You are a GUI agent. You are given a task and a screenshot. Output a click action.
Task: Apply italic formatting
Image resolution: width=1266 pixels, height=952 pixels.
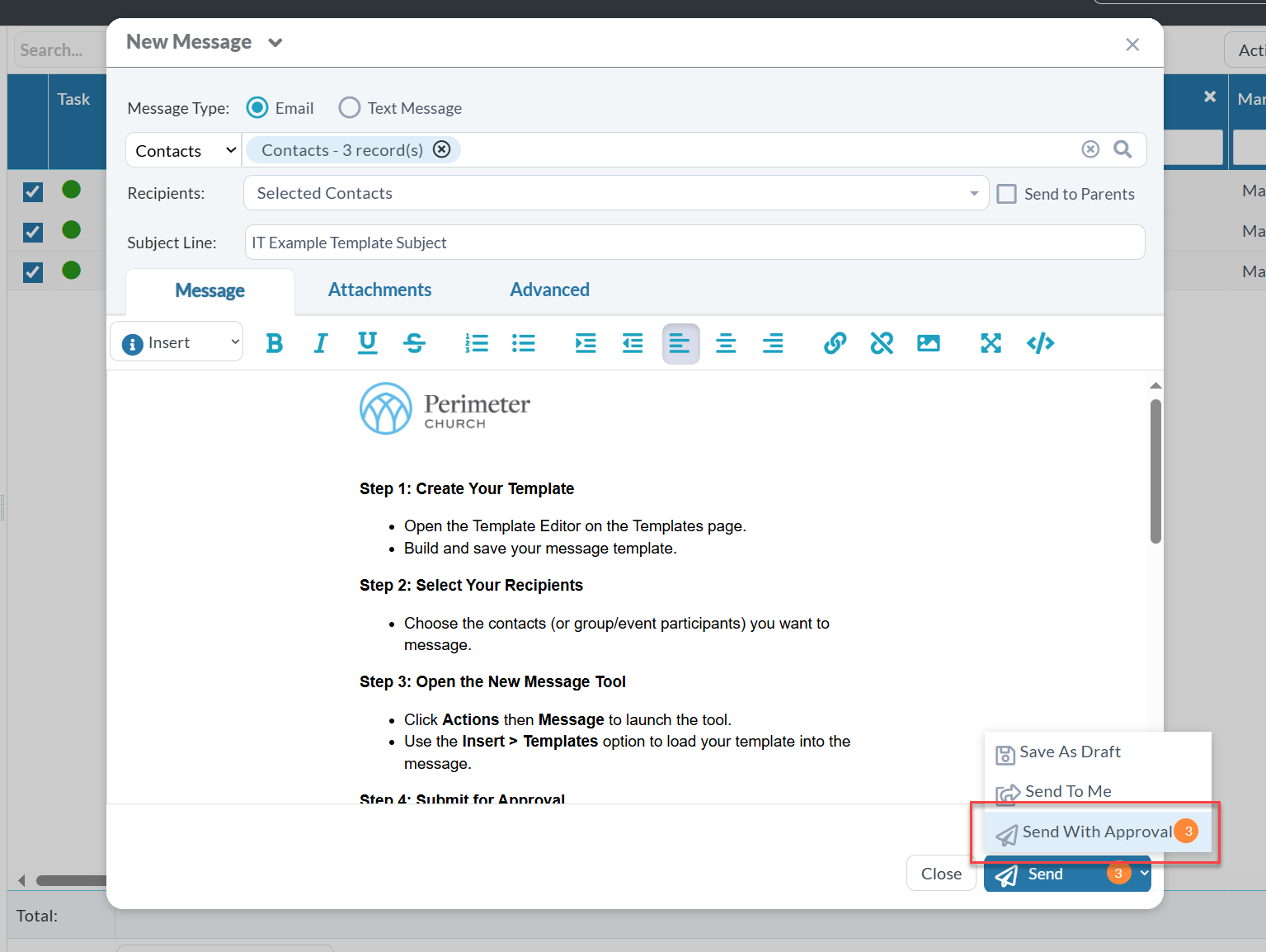tap(321, 343)
